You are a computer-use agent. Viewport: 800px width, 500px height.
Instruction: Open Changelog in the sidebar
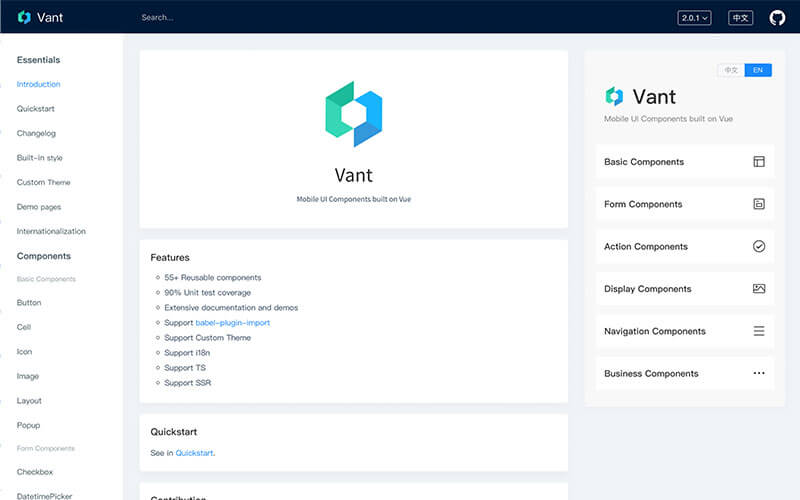36,133
